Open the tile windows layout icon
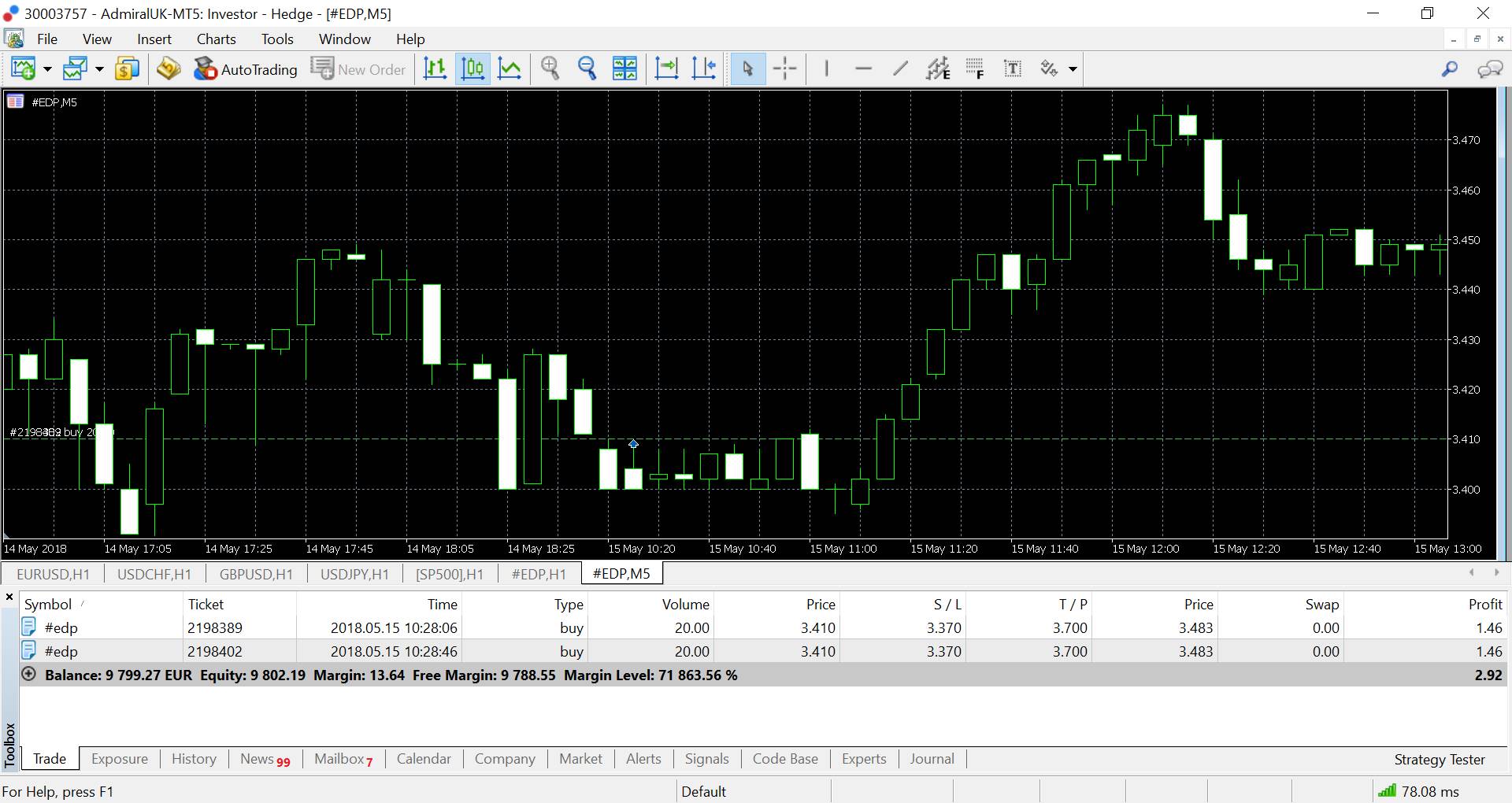 click(x=624, y=69)
